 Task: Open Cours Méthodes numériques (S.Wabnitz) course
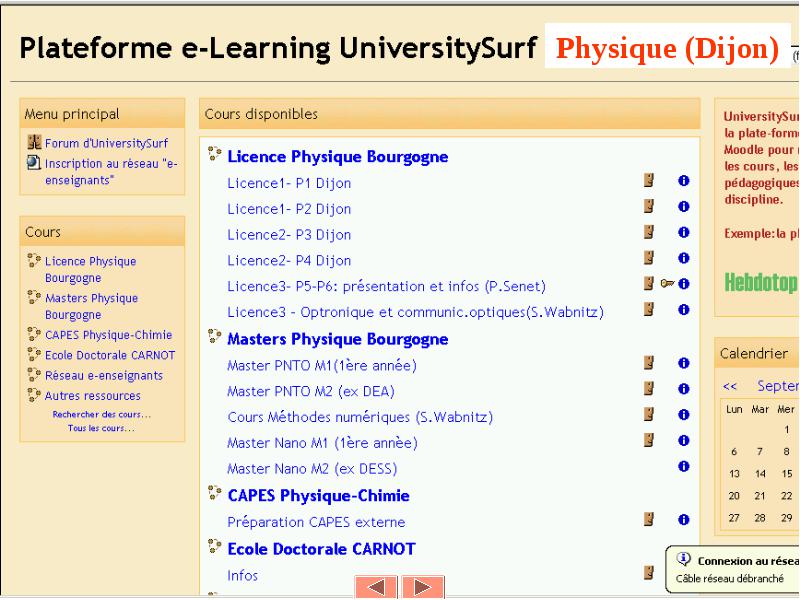click(360, 417)
